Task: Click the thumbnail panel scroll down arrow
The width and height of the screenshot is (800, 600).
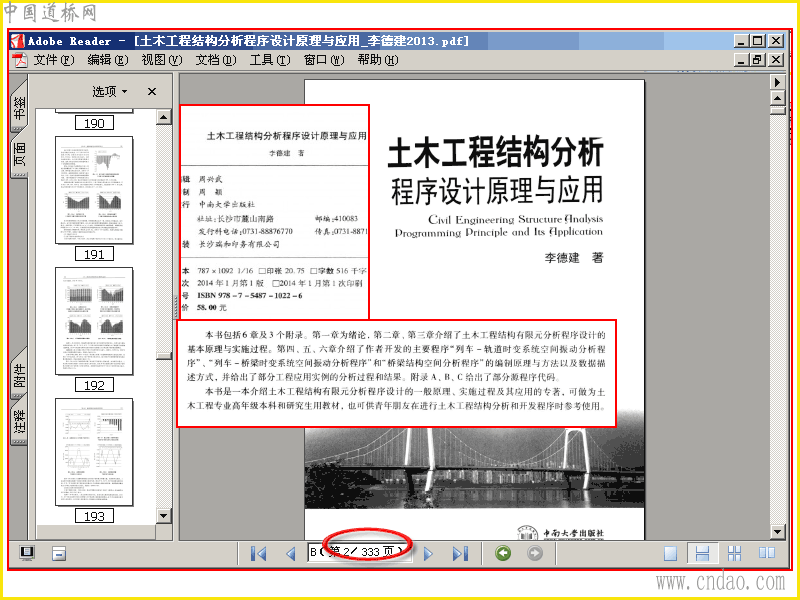Action: coord(163,515)
